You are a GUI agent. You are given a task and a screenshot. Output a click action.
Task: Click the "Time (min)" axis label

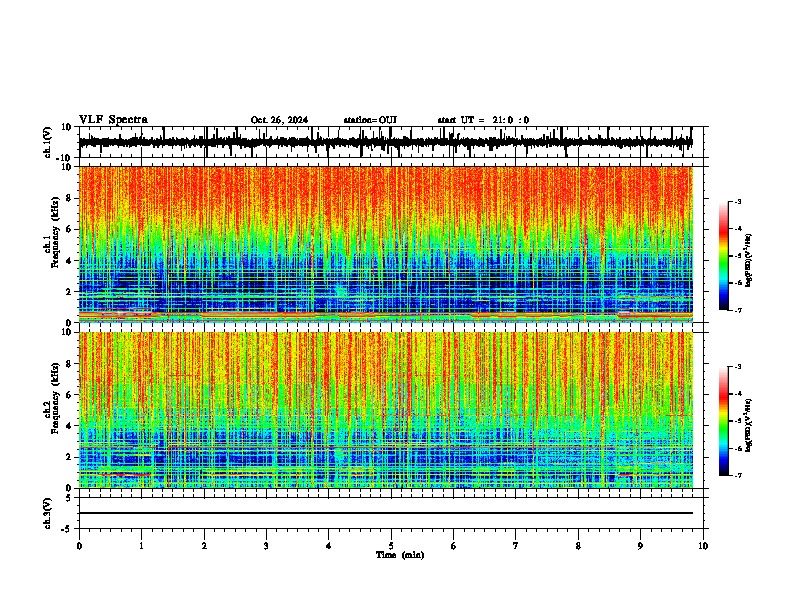(x=400, y=555)
